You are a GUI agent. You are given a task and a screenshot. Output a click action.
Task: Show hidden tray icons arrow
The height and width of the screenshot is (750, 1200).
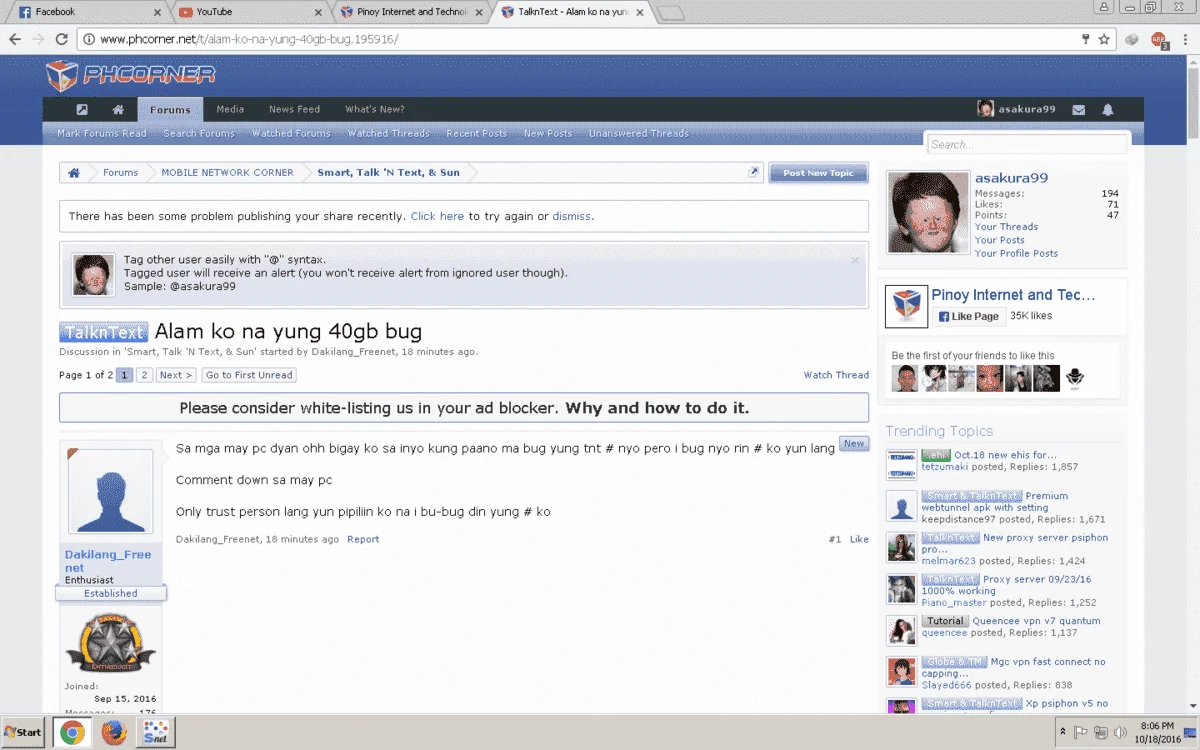(1064, 732)
